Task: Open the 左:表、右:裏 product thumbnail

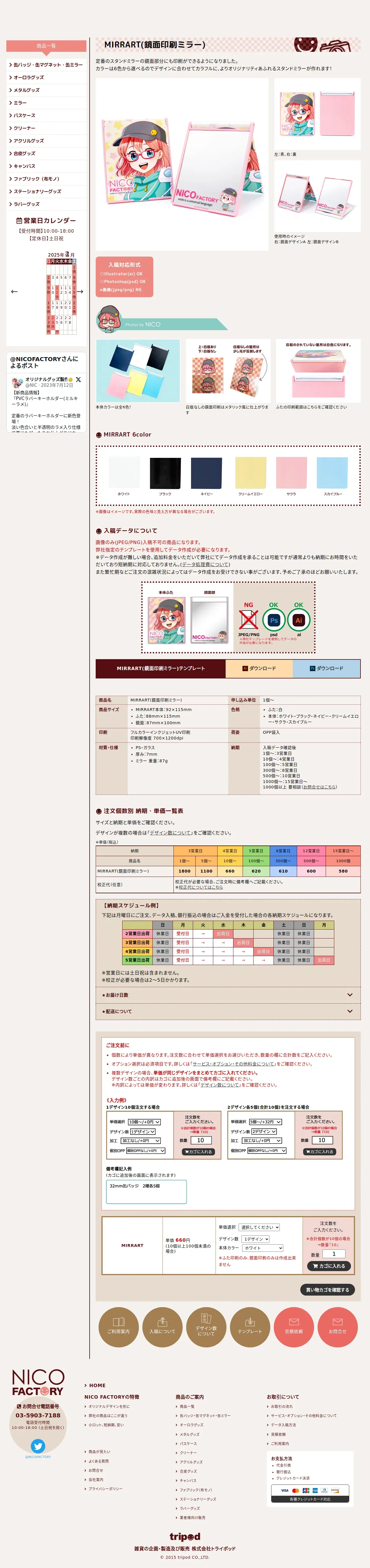Action: pyautogui.click(x=317, y=114)
